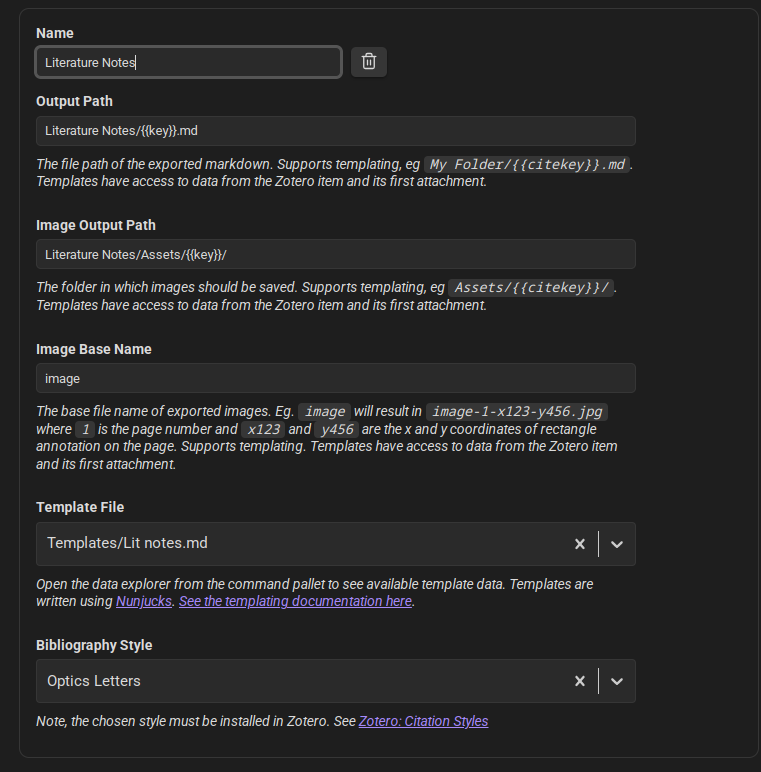Open the Nunjucks link

pos(144,601)
